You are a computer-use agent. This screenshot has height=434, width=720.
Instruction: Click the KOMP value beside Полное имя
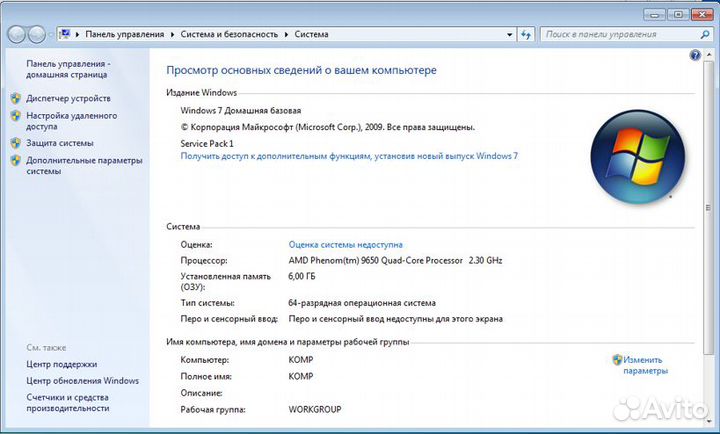pyautogui.click(x=301, y=377)
